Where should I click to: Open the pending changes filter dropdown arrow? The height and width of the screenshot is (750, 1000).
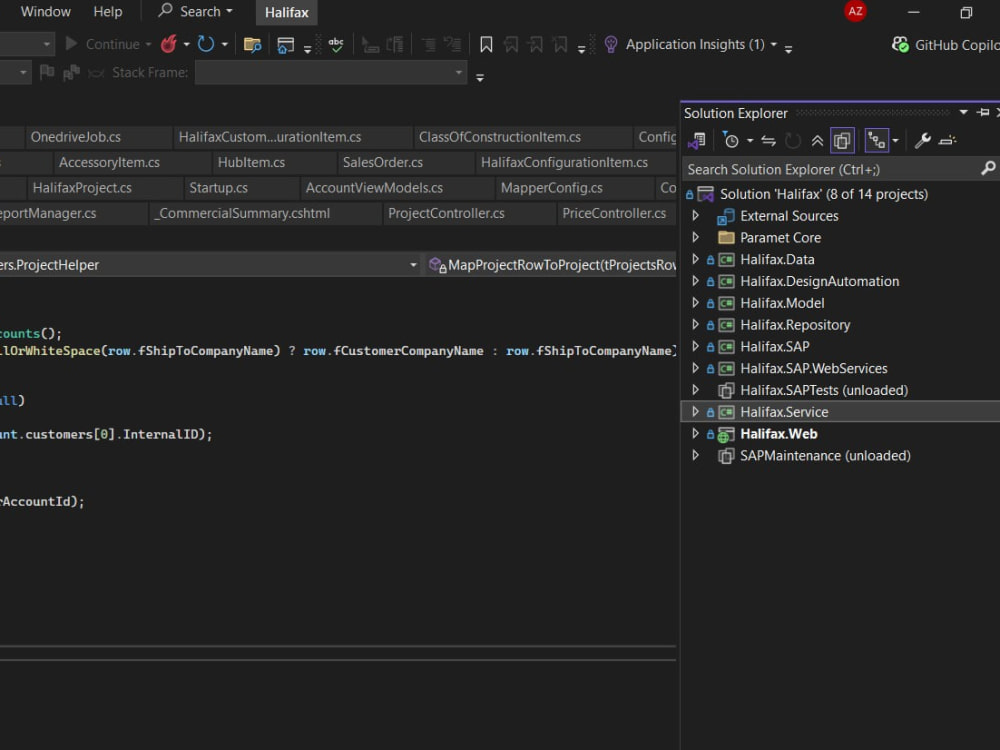point(750,141)
